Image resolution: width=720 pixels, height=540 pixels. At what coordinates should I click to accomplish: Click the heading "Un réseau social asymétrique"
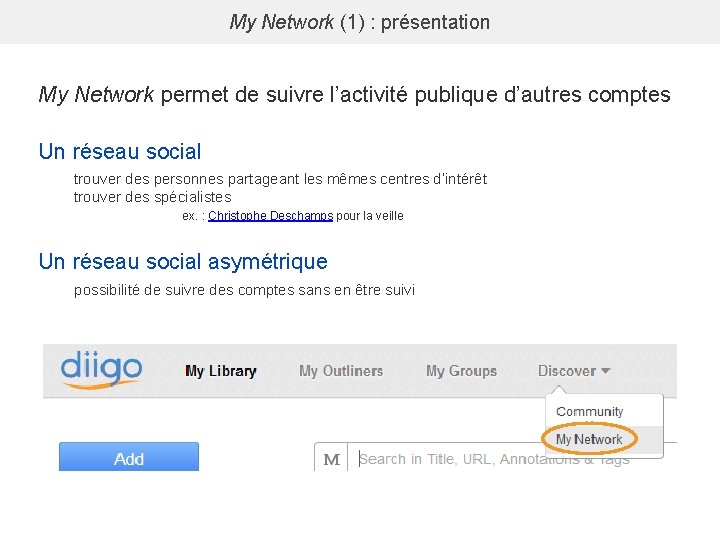tap(183, 262)
